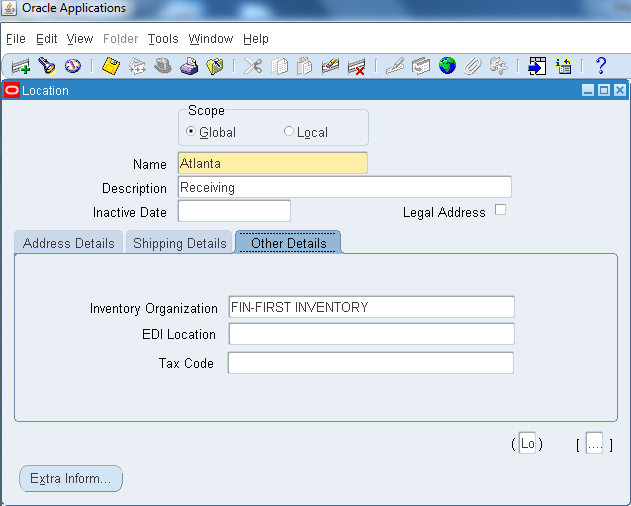Screen dimensions: 631x506
Task: Open Edit Field pencil icon
Action: point(395,66)
